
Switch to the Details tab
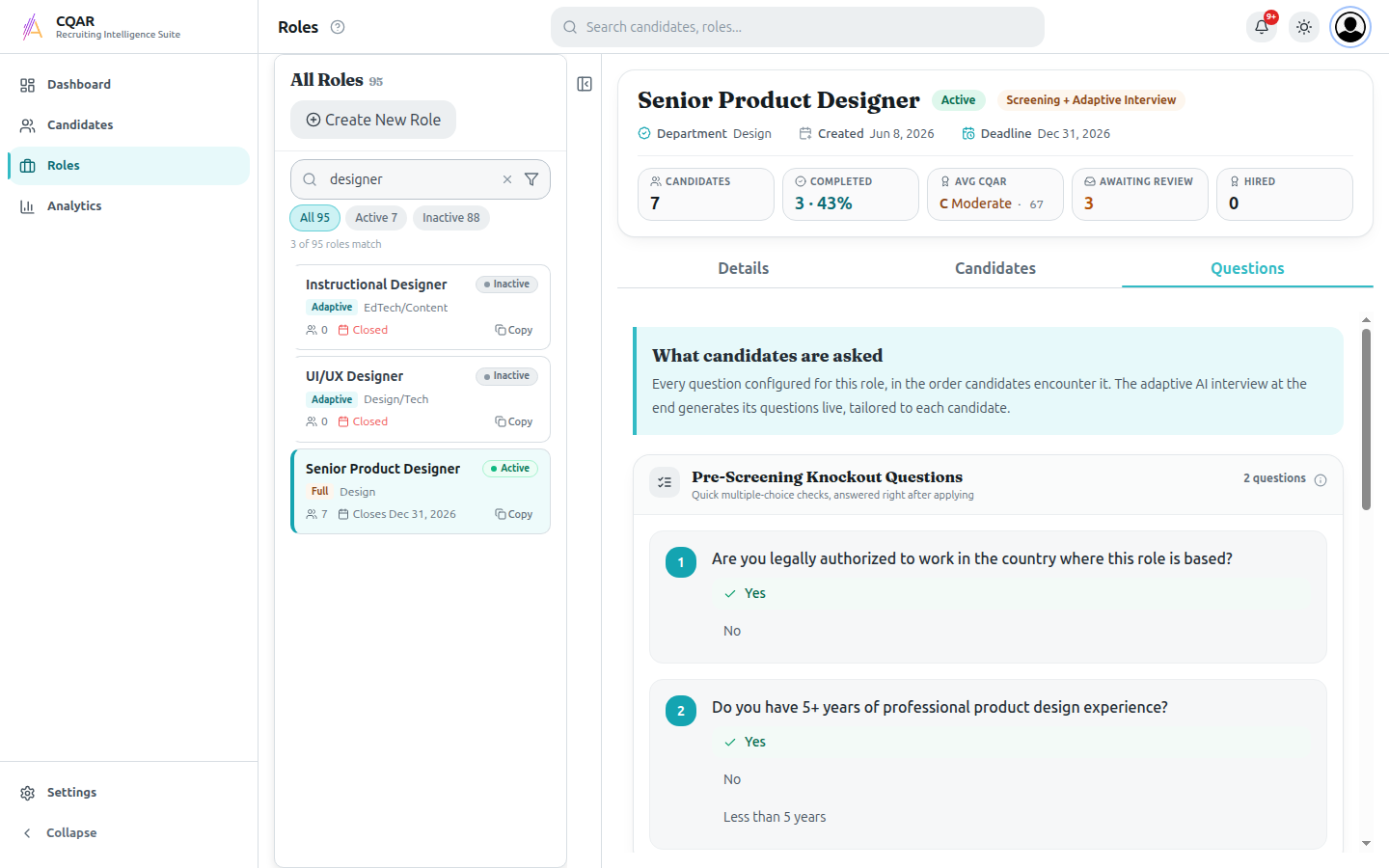tap(744, 268)
